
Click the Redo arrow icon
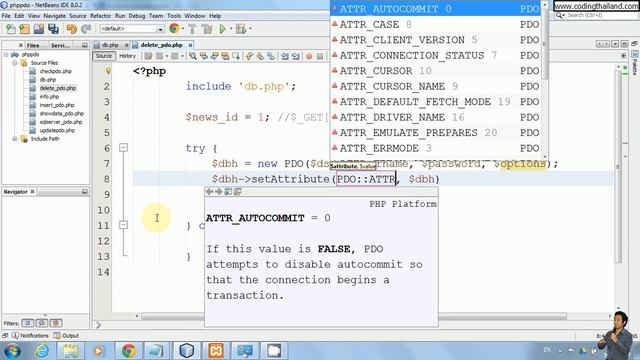86,29
